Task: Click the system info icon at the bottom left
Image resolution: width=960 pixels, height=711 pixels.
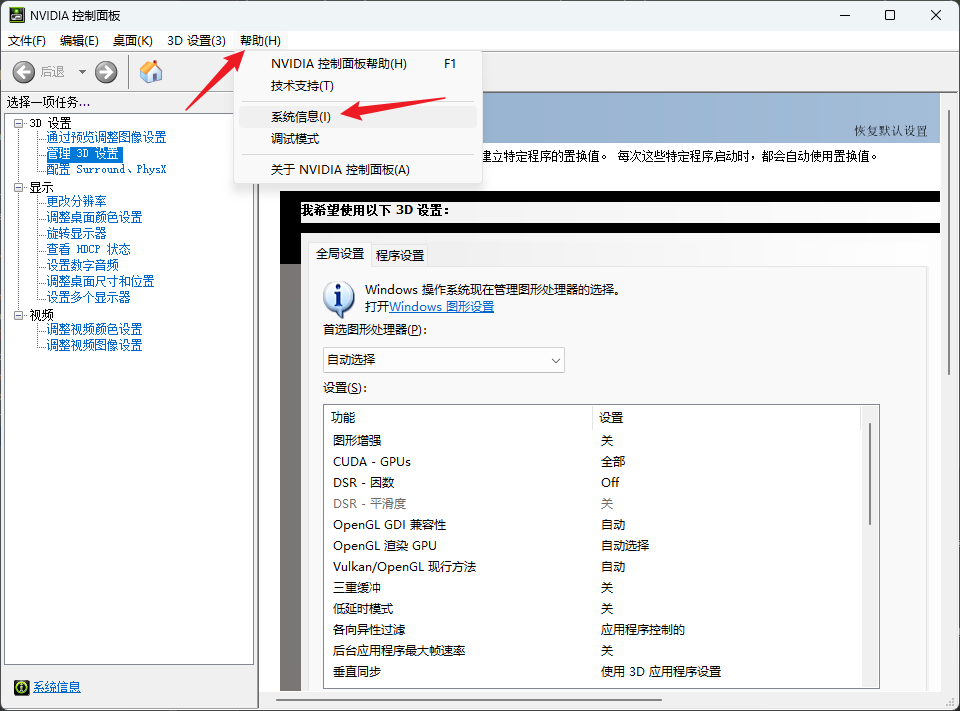Action: click(21, 687)
